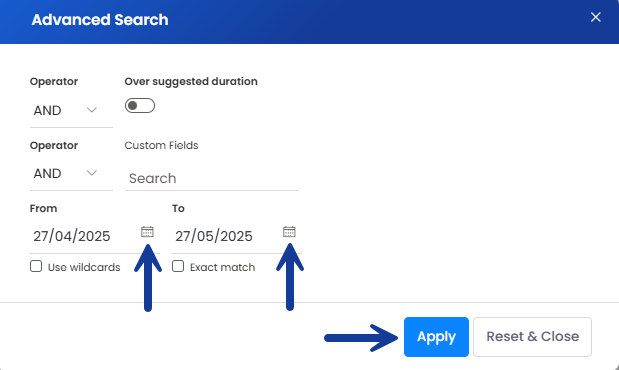Click the Over suggested duration label

coord(191,81)
